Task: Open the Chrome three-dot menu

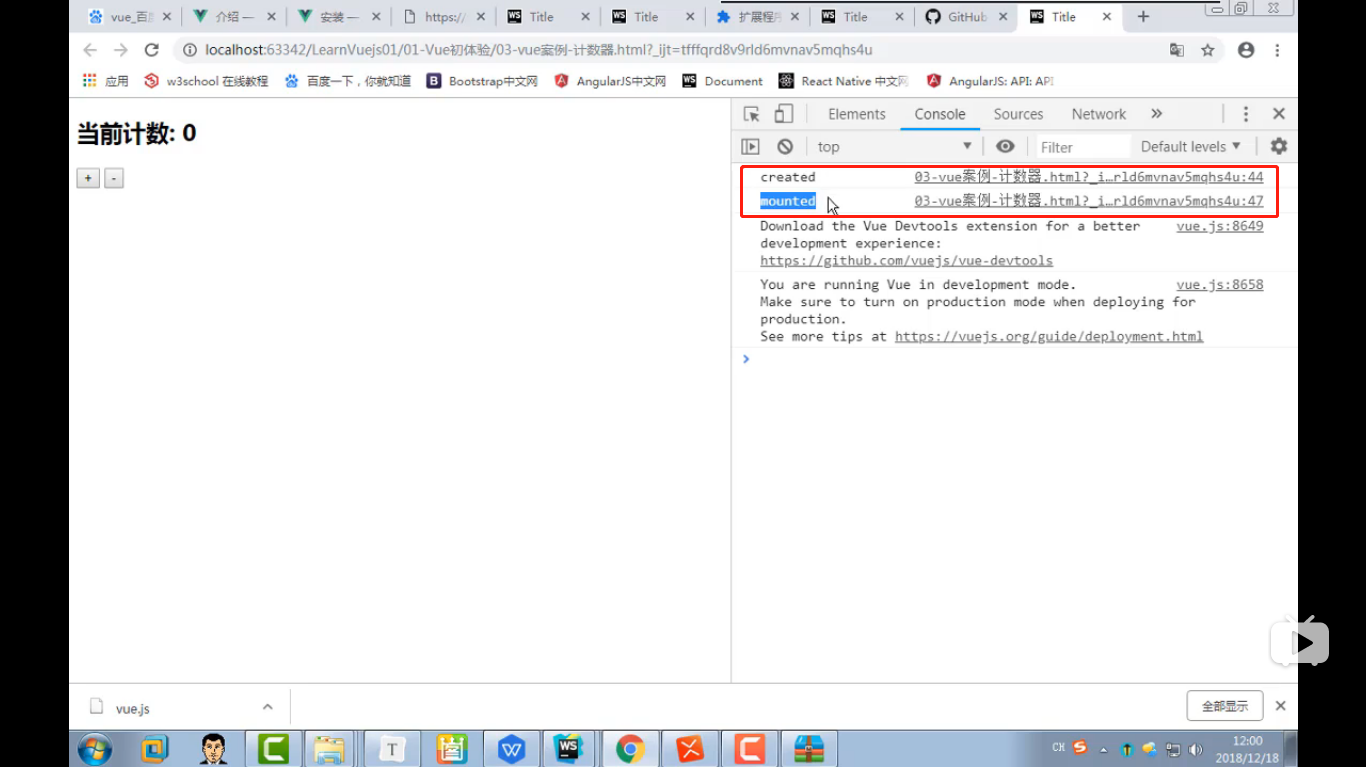Action: pos(1277,50)
